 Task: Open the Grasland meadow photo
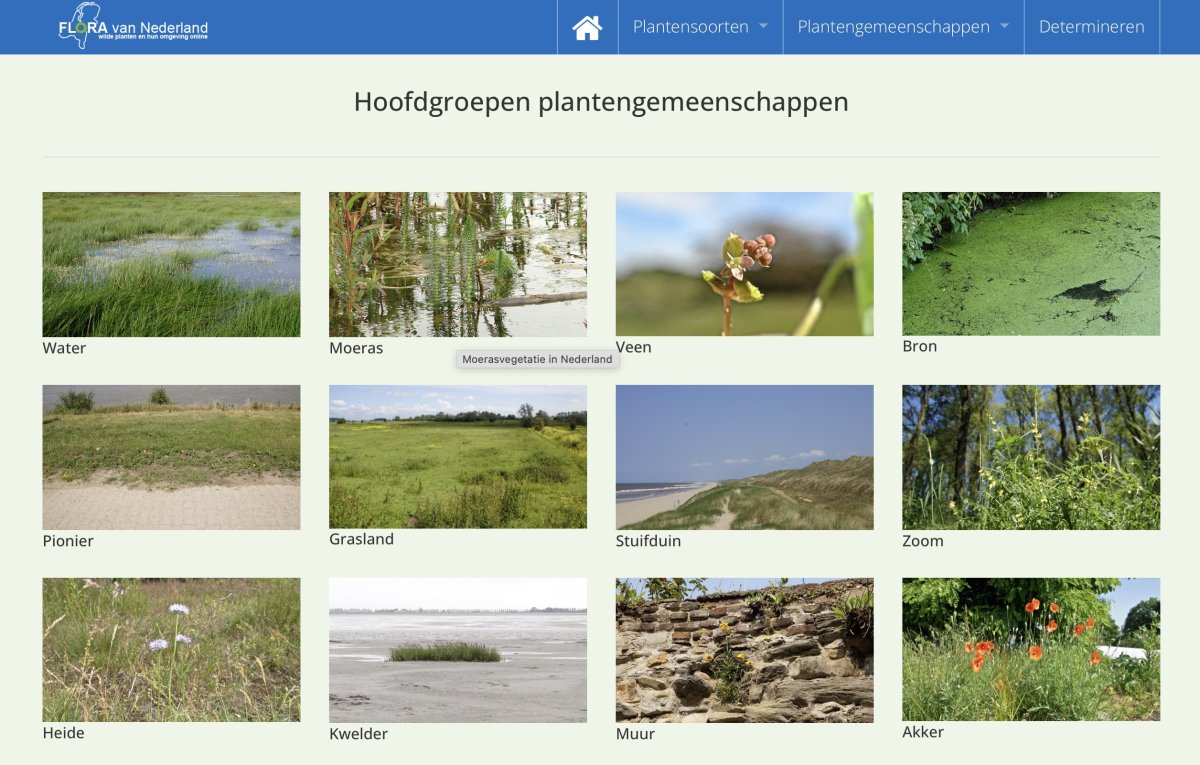[458, 456]
